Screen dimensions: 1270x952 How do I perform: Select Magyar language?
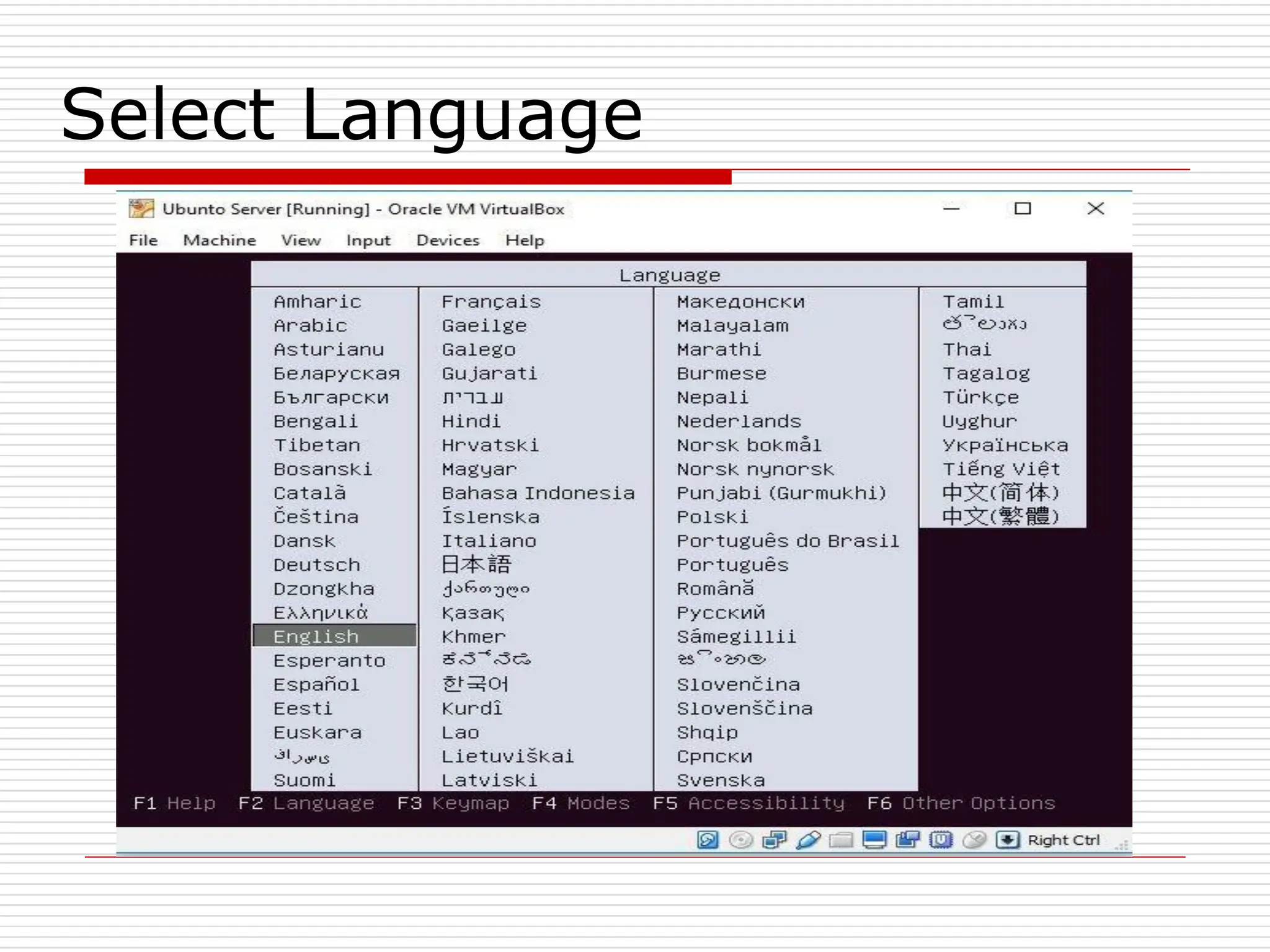pyautogui.click(x=479, y=469)
